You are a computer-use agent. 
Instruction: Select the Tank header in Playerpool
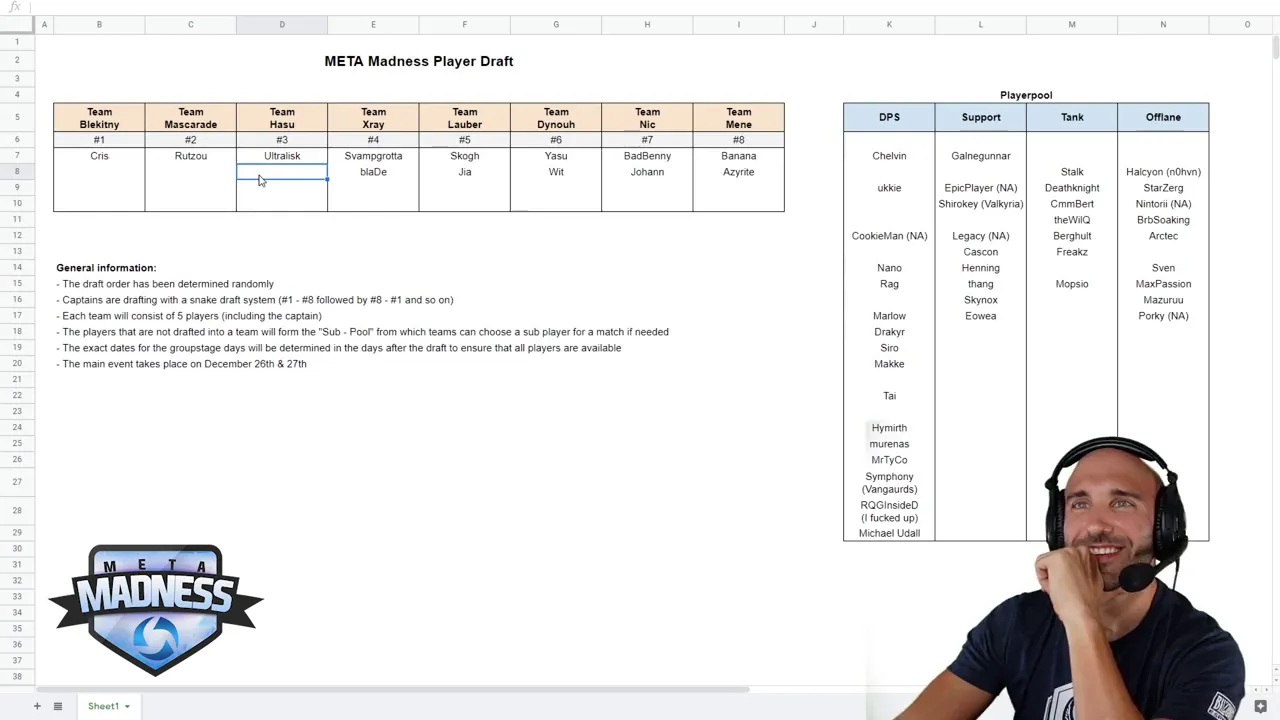click(x=1072, y=117)
